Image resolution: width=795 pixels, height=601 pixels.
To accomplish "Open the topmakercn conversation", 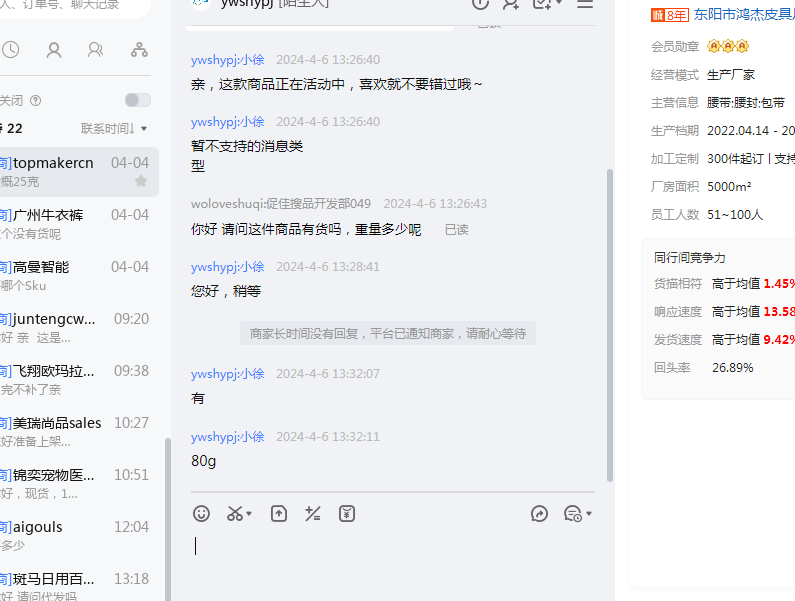I will click(x=79, y=172).
